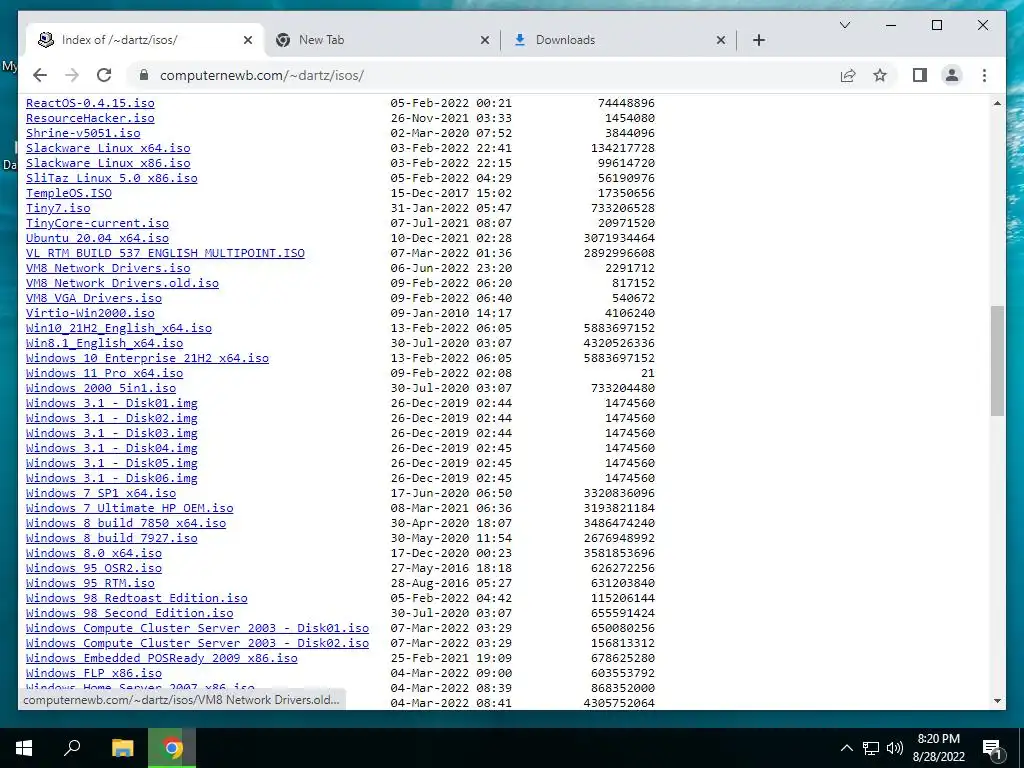Screen dimensions: 1024x768
Task: Click scrollbar up arrow
Action: [x=997, y=103]
